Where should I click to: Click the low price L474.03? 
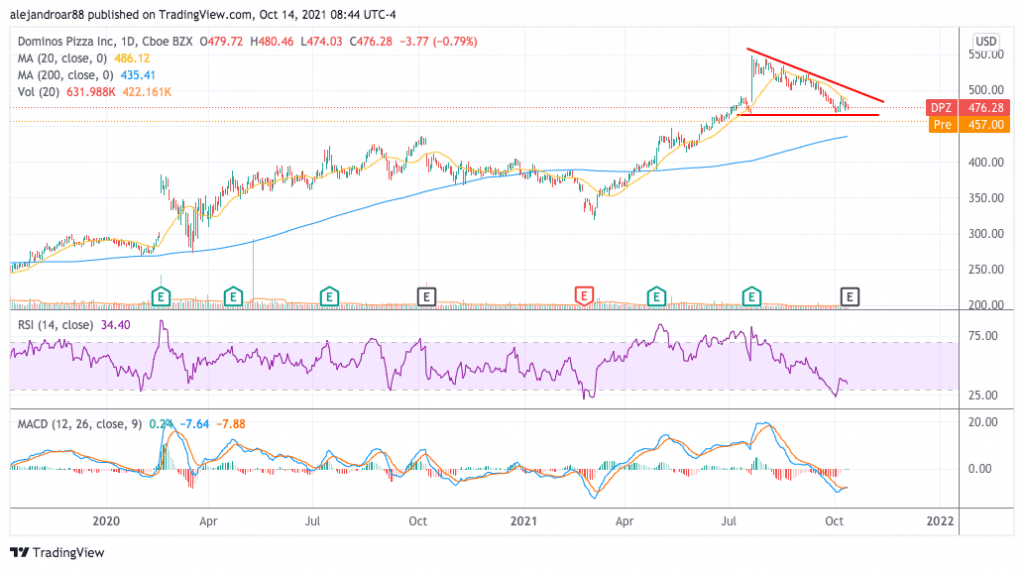tap(321, 41)
